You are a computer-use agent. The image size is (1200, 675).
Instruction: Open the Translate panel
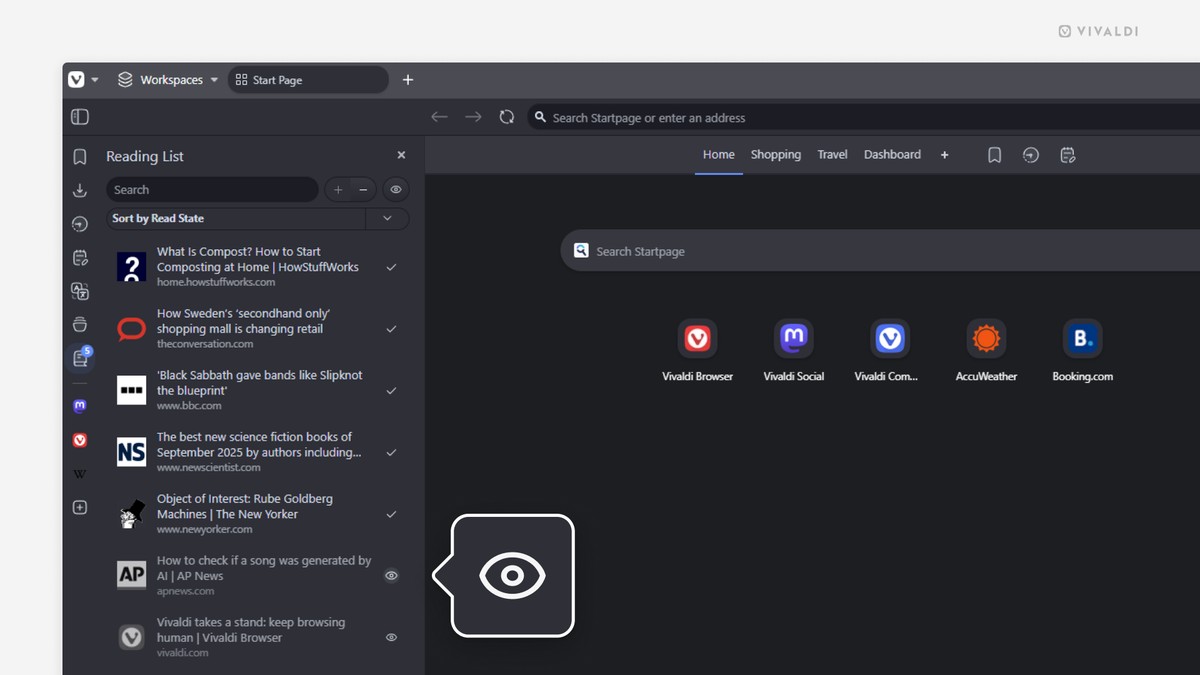pyautogui.click(x=80, y=291)
